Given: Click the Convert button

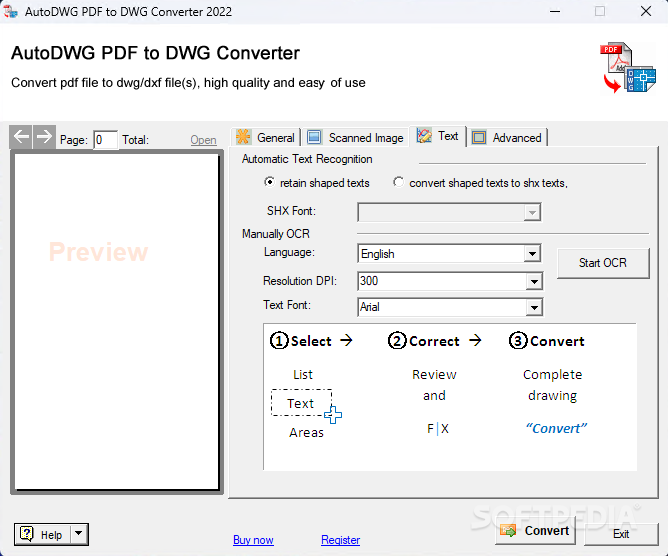Looking at the screenshot, I should (x=536, y=531).
